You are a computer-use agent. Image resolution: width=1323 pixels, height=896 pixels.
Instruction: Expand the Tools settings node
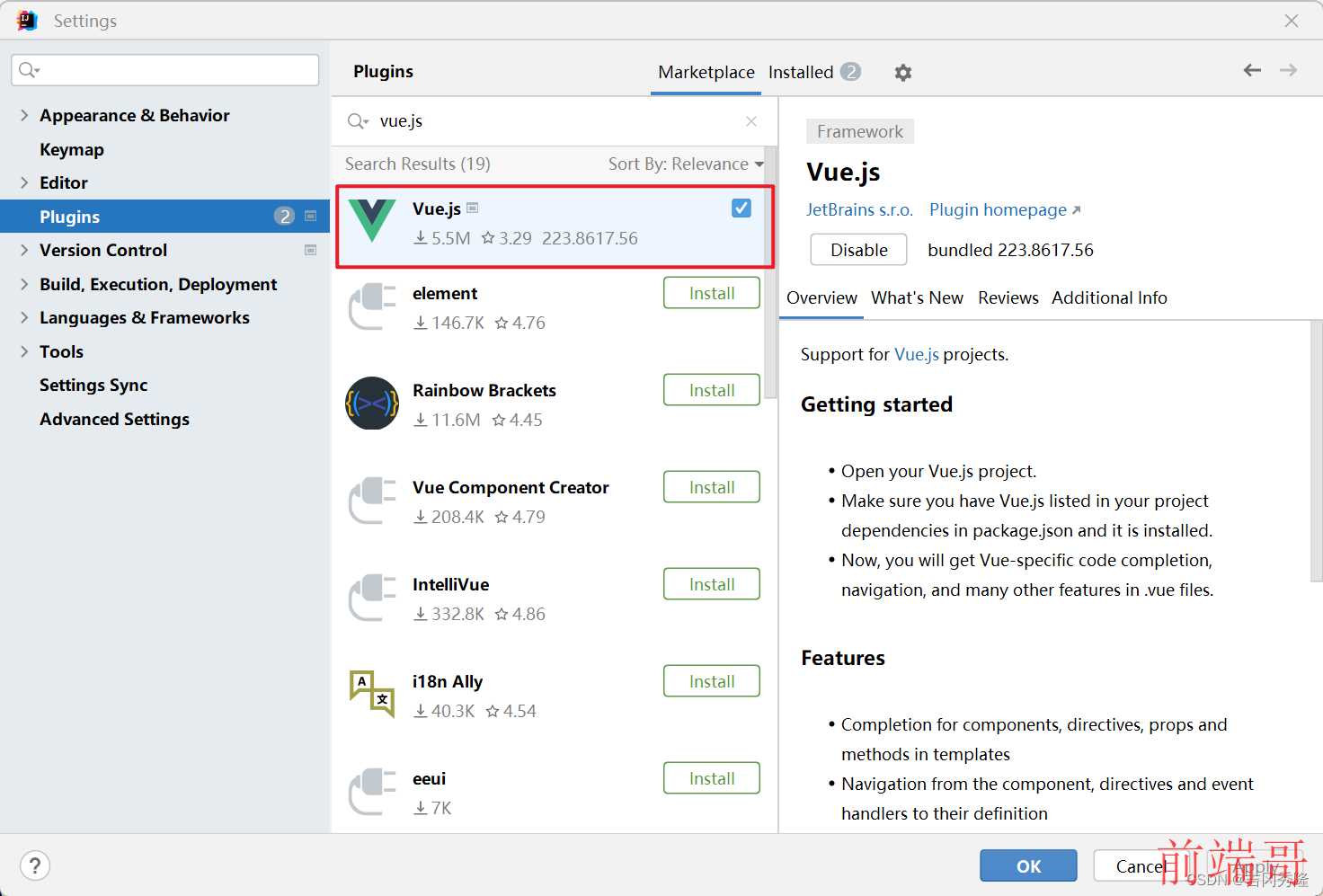click(x=24, y=351)
